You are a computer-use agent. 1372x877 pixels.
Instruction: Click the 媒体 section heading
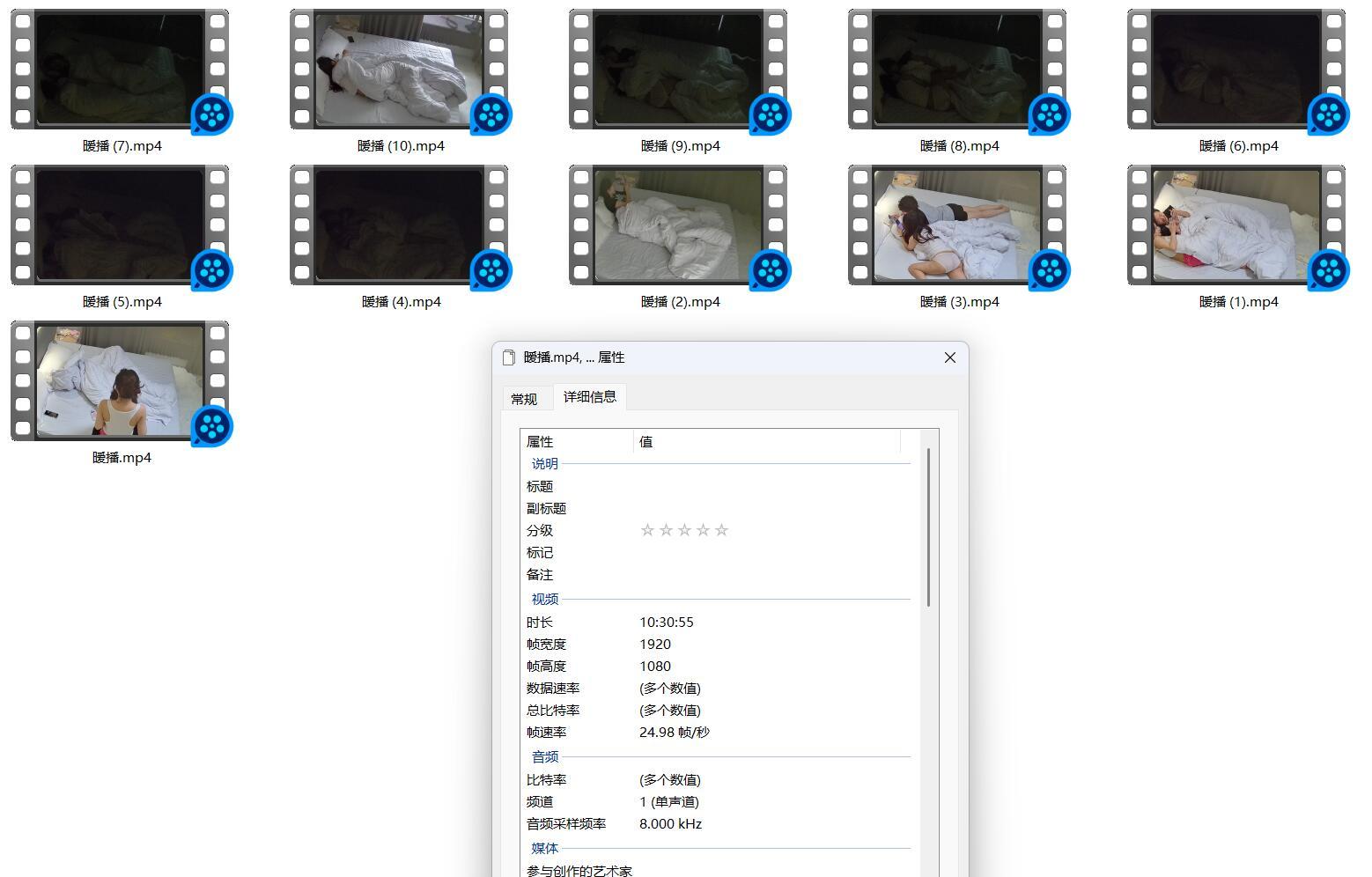tap(544, 849)
